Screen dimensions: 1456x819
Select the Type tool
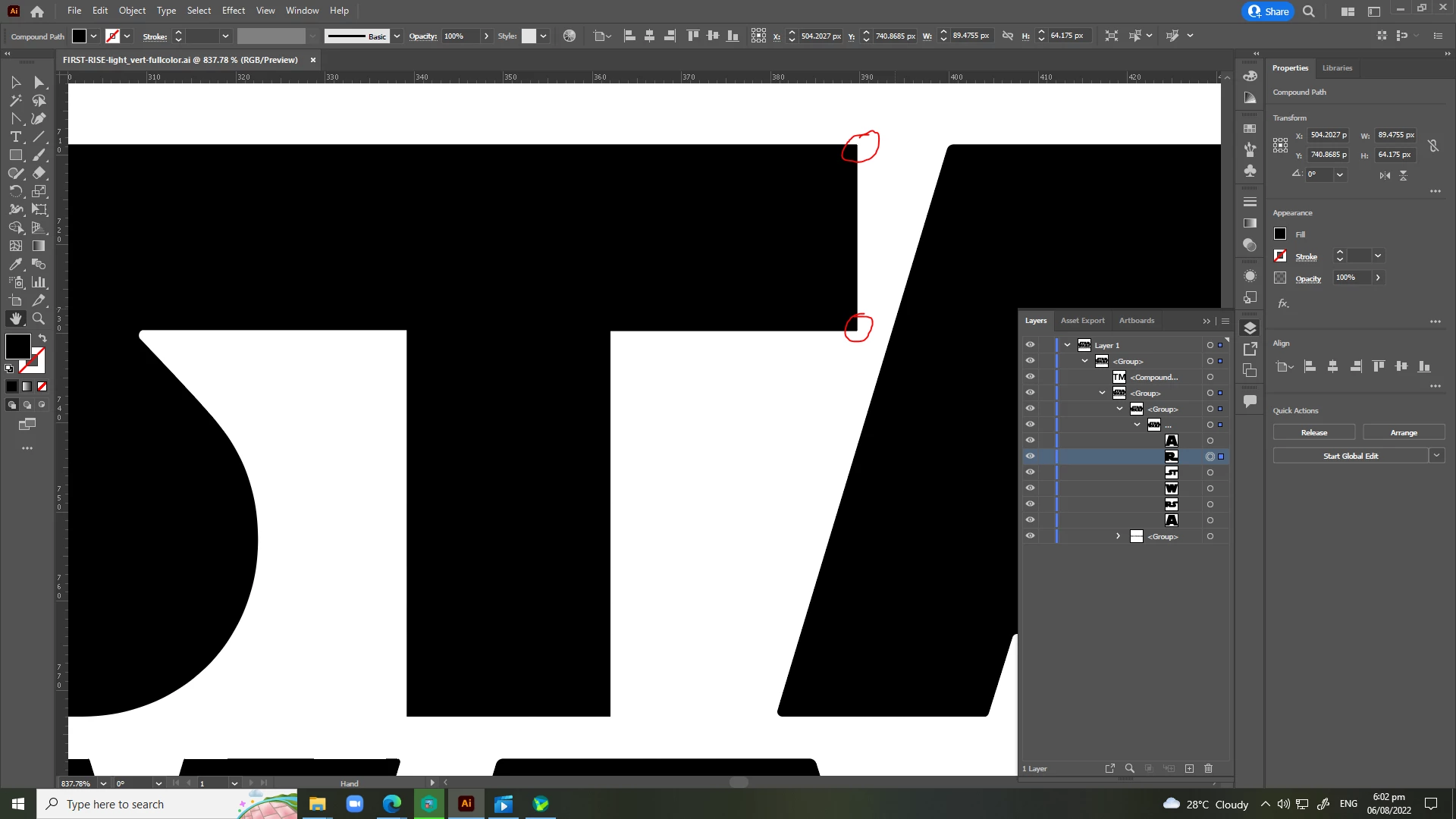[15, 137]
